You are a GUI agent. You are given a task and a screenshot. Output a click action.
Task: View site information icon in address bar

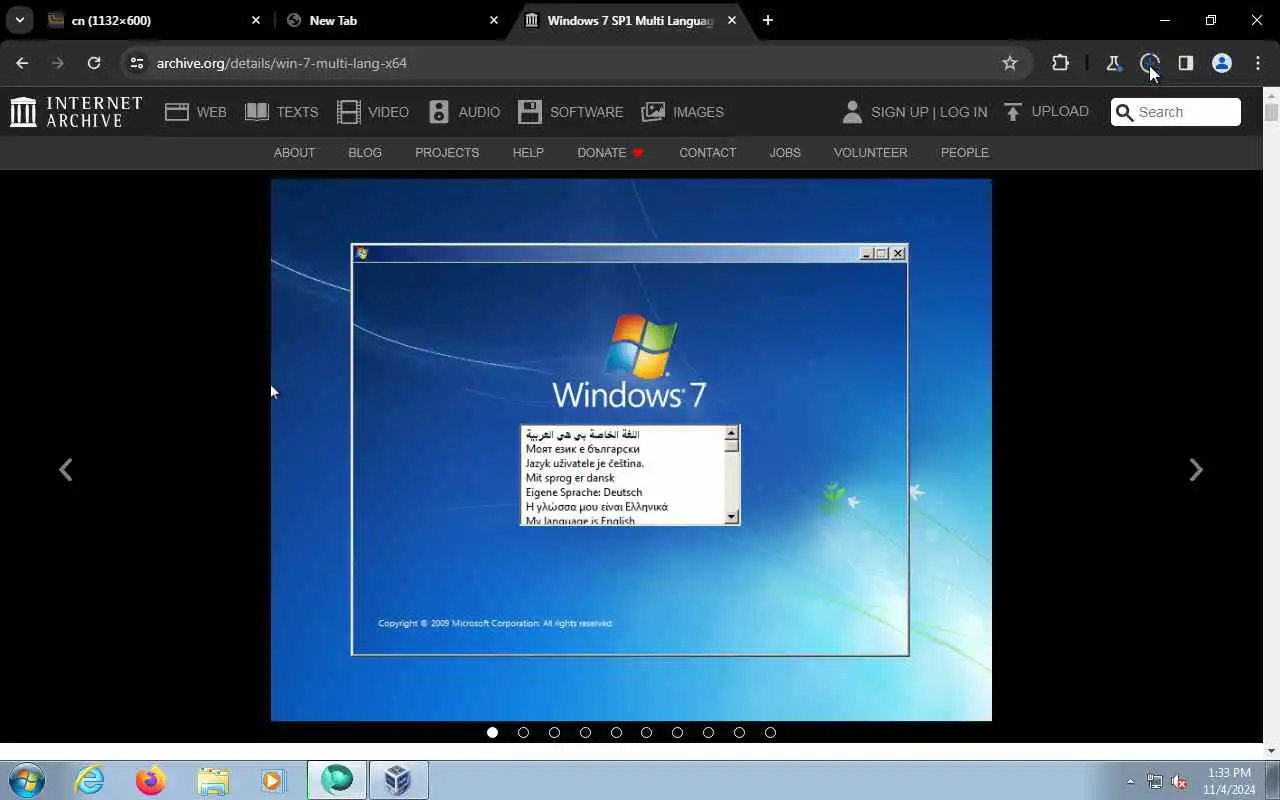pyautogui.click(x=137, y=63)
